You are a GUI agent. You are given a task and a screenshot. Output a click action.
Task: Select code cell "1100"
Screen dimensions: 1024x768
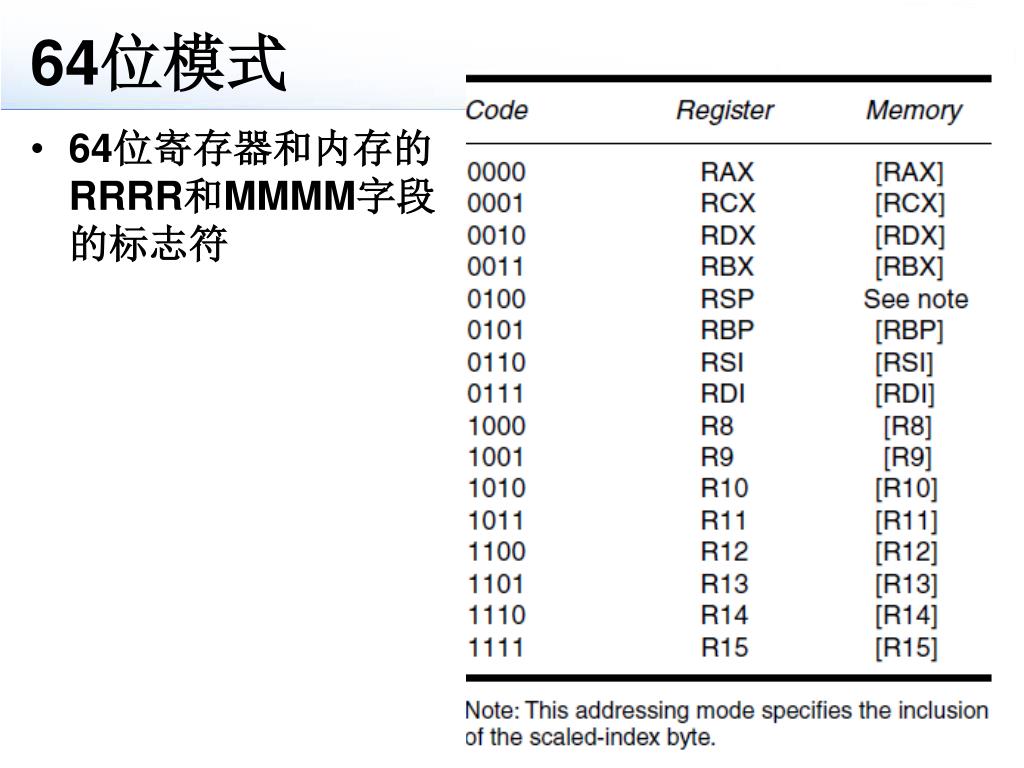[496, 552]
